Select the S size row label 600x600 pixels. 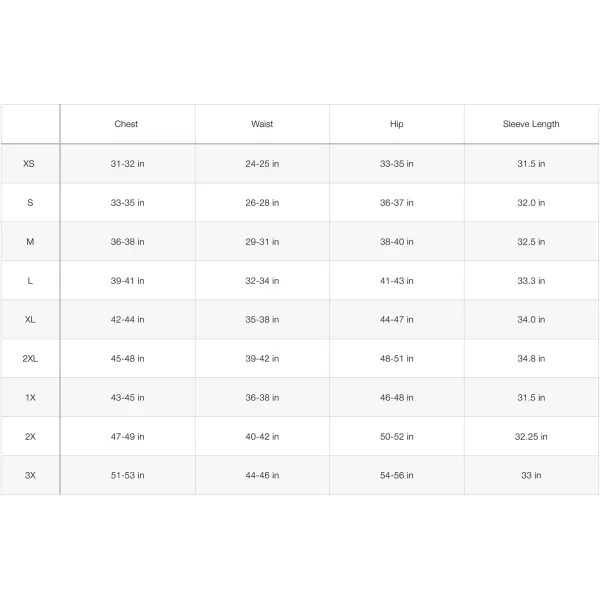(30, 202)
